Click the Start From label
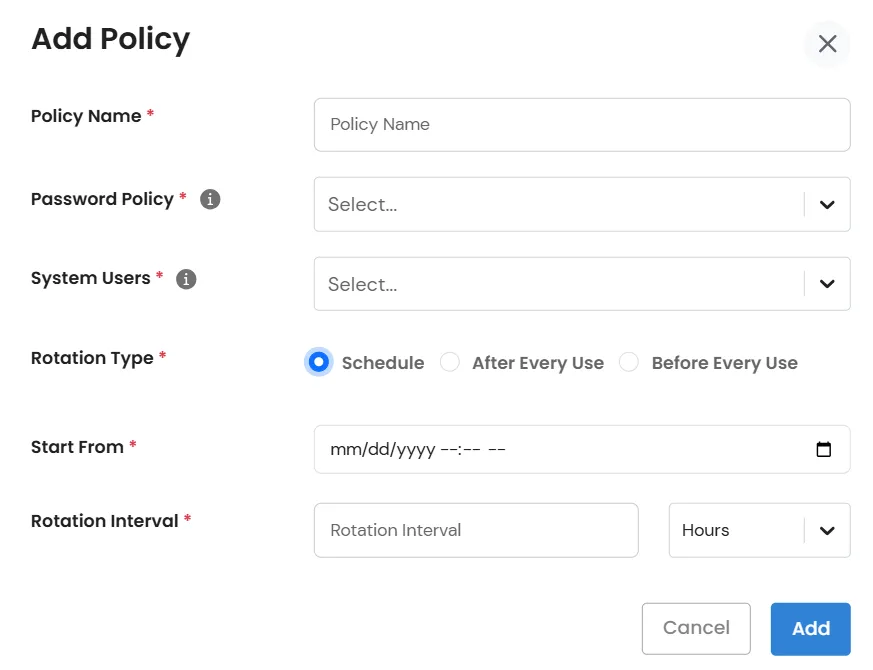The width and height of the screenshot is (873, 670). [77, 447]
